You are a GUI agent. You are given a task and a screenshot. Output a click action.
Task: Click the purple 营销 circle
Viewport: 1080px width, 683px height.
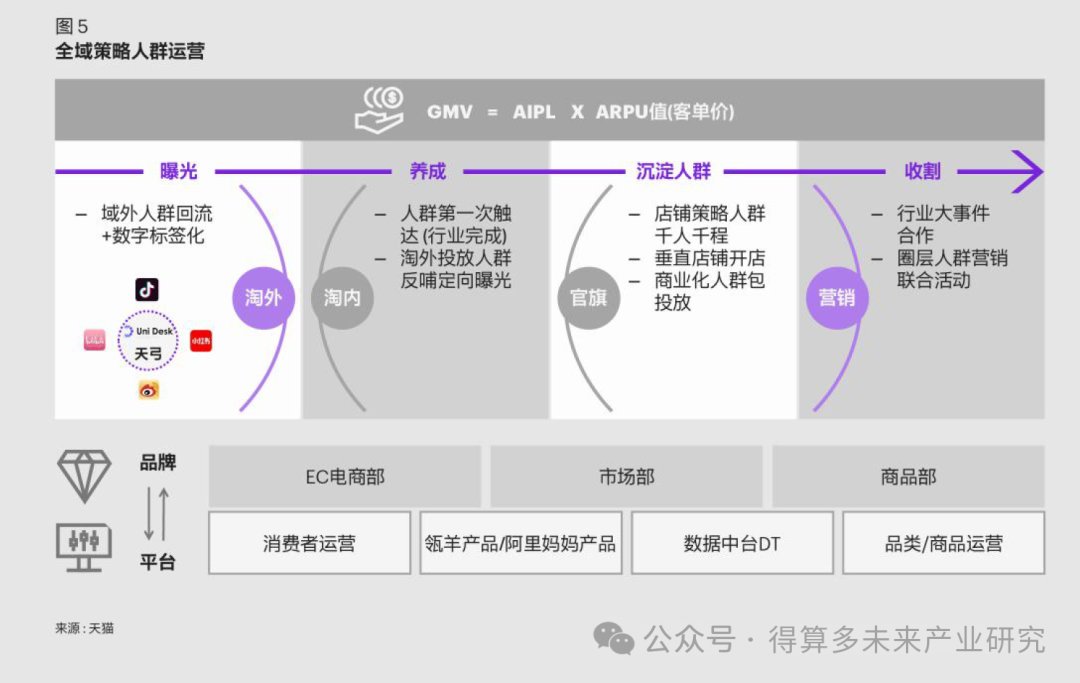(x=837, y=297)
